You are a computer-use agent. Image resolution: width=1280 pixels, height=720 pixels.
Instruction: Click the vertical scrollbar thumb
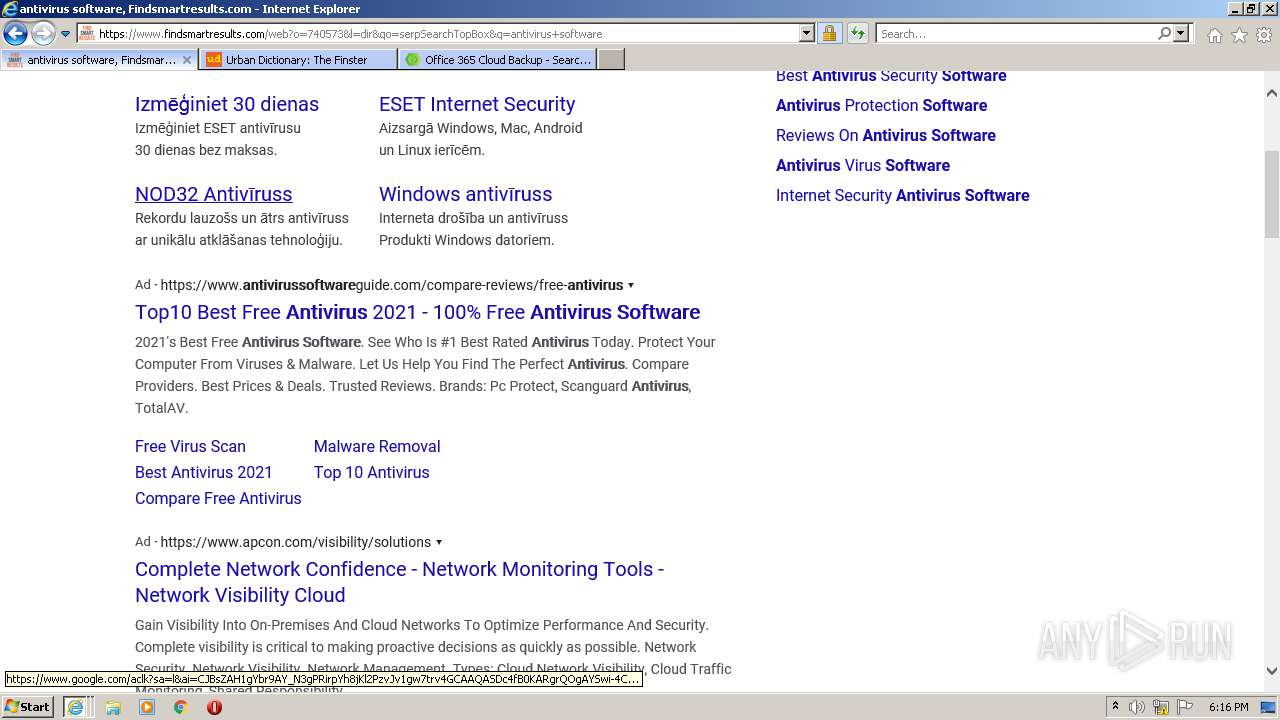[1272, 194]
